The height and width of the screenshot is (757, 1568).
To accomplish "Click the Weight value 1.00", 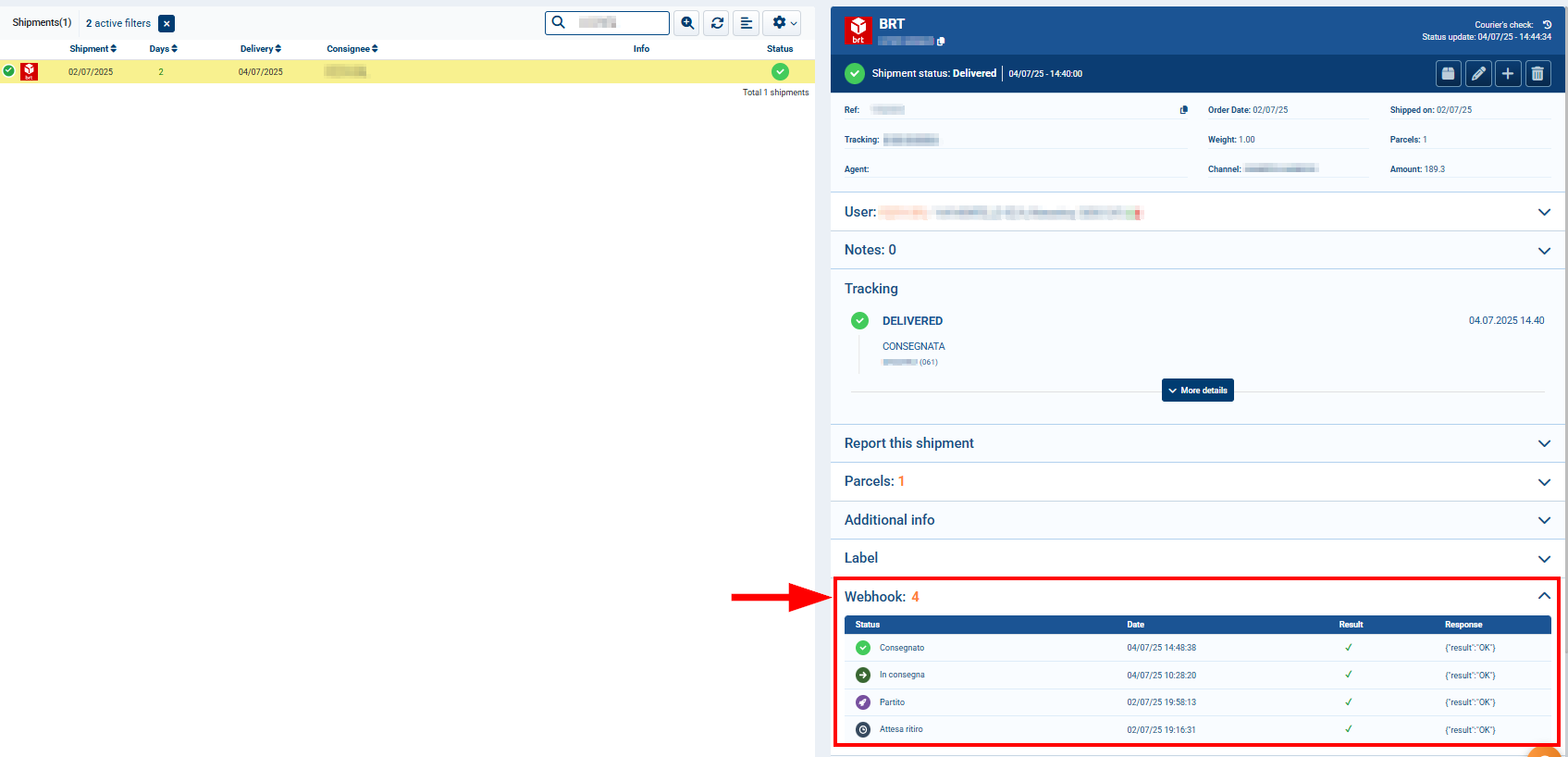I will point(1247,140).
